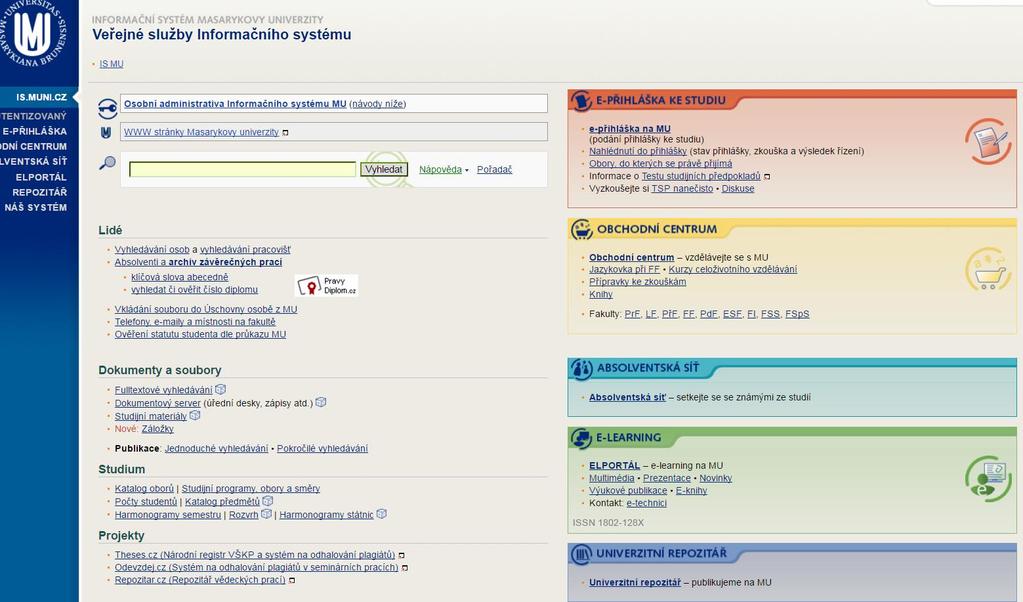Click the cube icon after Studijní materiály

[194, 415]
